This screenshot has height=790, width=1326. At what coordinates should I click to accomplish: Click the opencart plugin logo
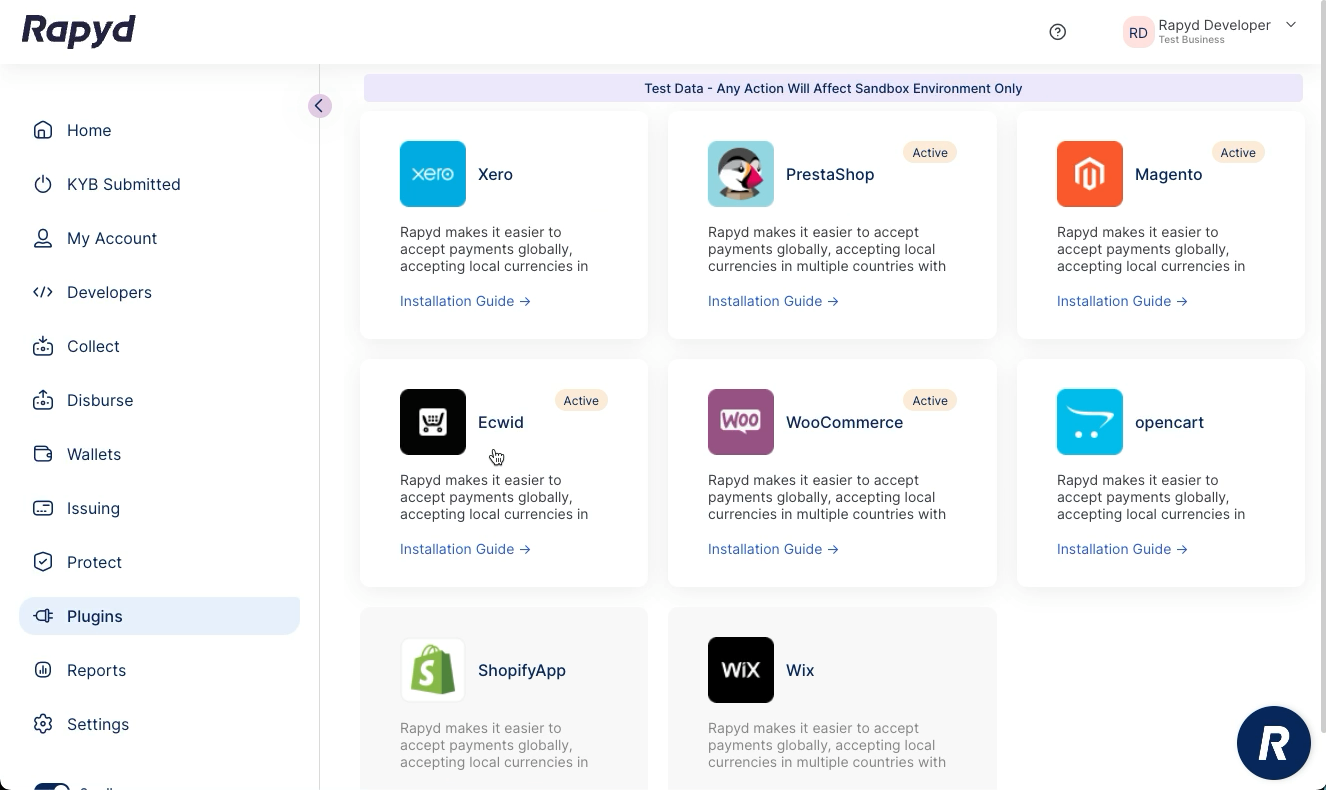(1090, 422)
